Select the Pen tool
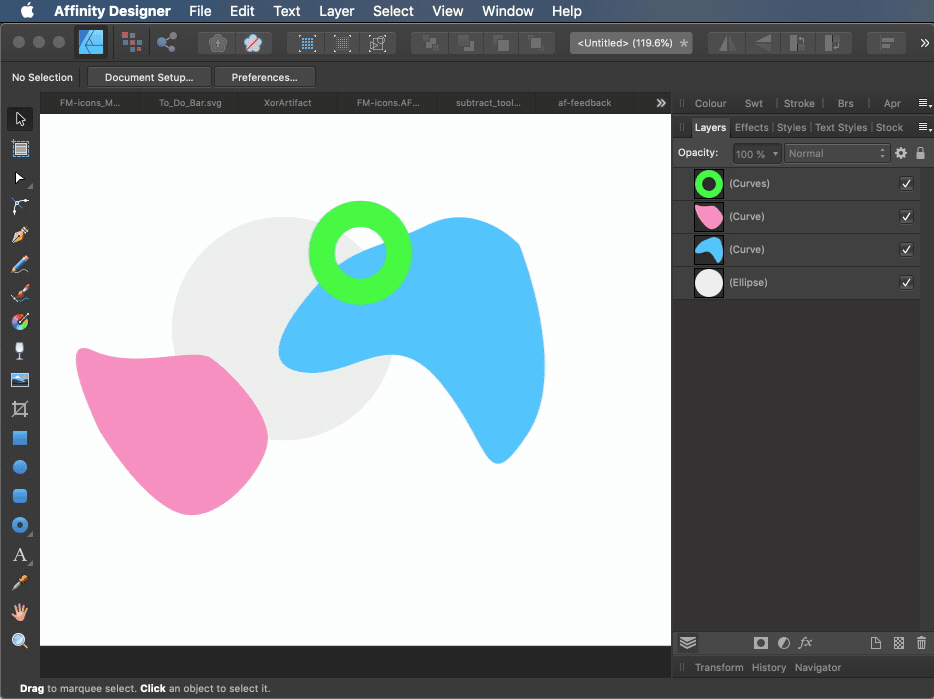This screenshot has height=699, width=934. click(20, 236)
